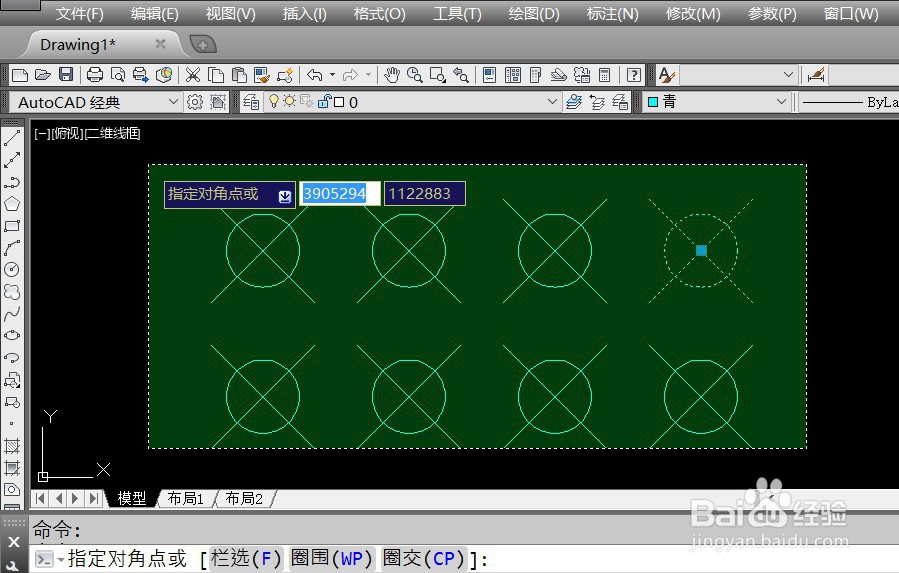Click the Publish icon
Screen dimensions: 899x573
[x=140, y=75]
